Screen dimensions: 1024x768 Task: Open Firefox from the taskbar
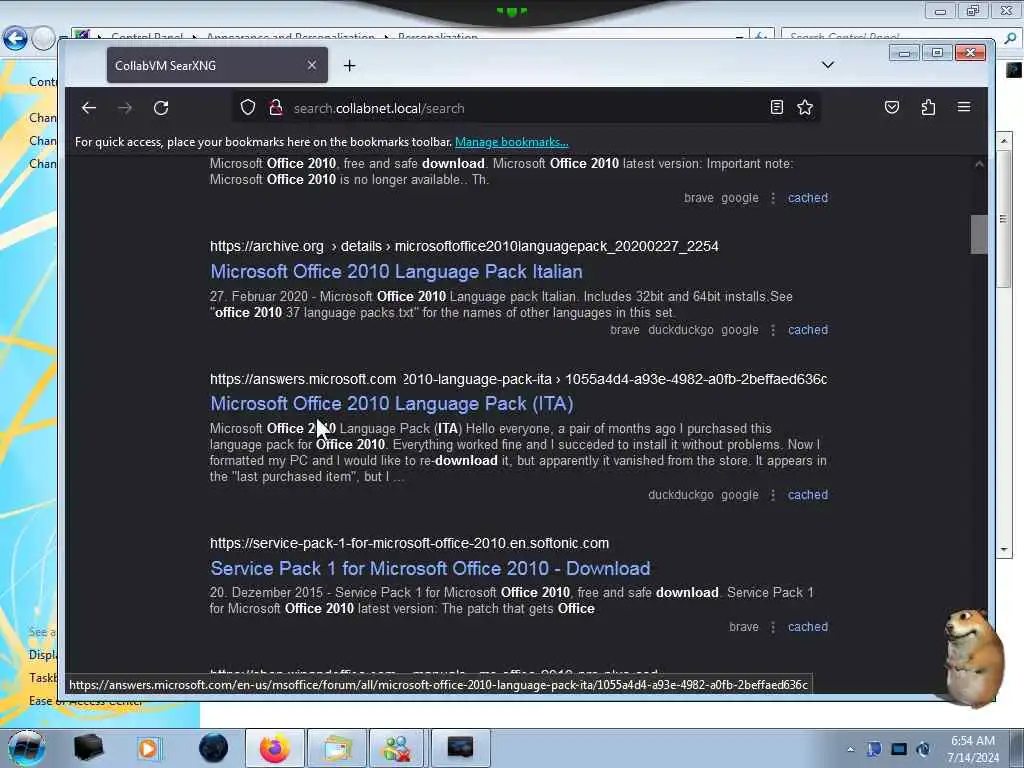[274, 748]
